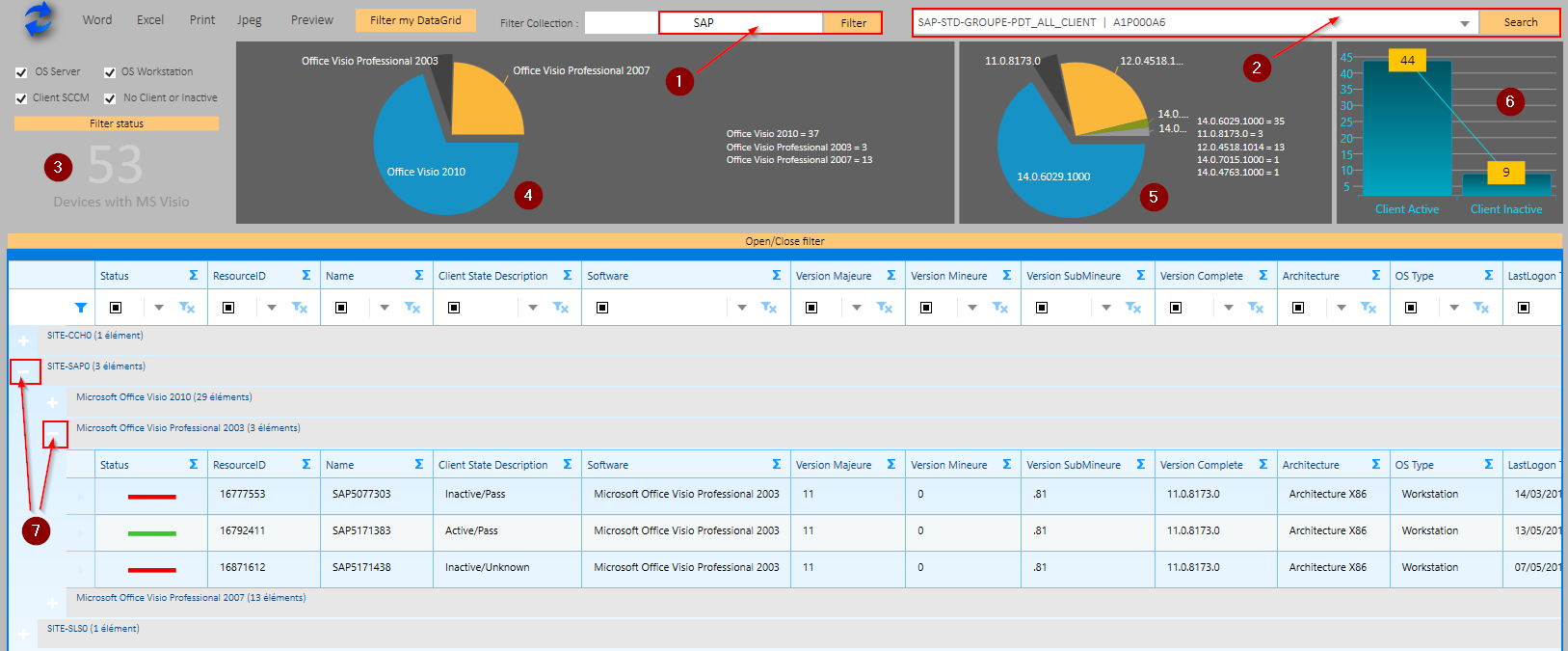The width and height of the screenshot is (1568, 651).
Task: Clear the Architecture column filter icon
Action: [x=1369, y=308]
